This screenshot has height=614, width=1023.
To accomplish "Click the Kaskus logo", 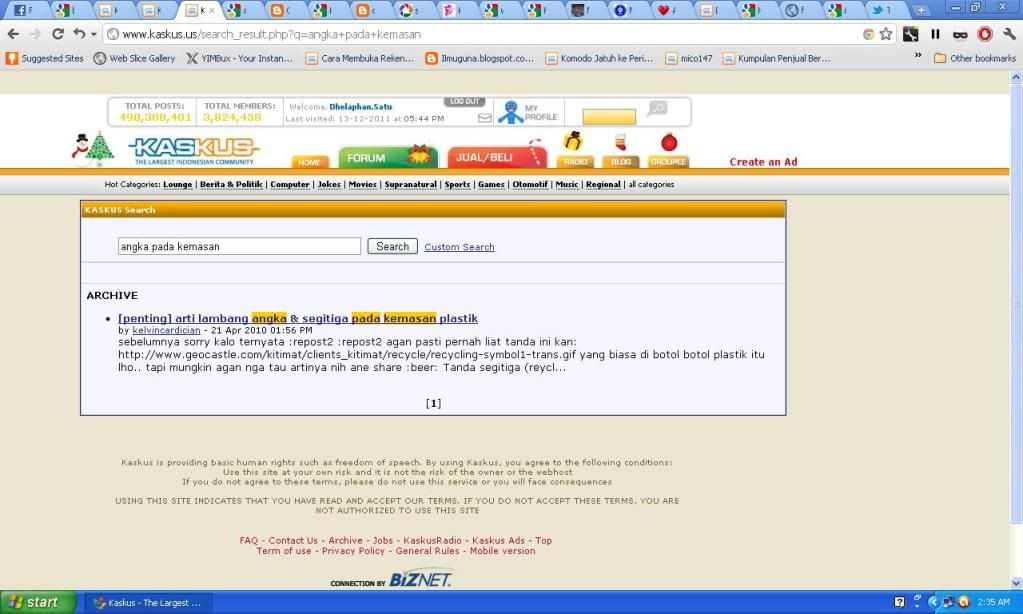I will [194, 151].
